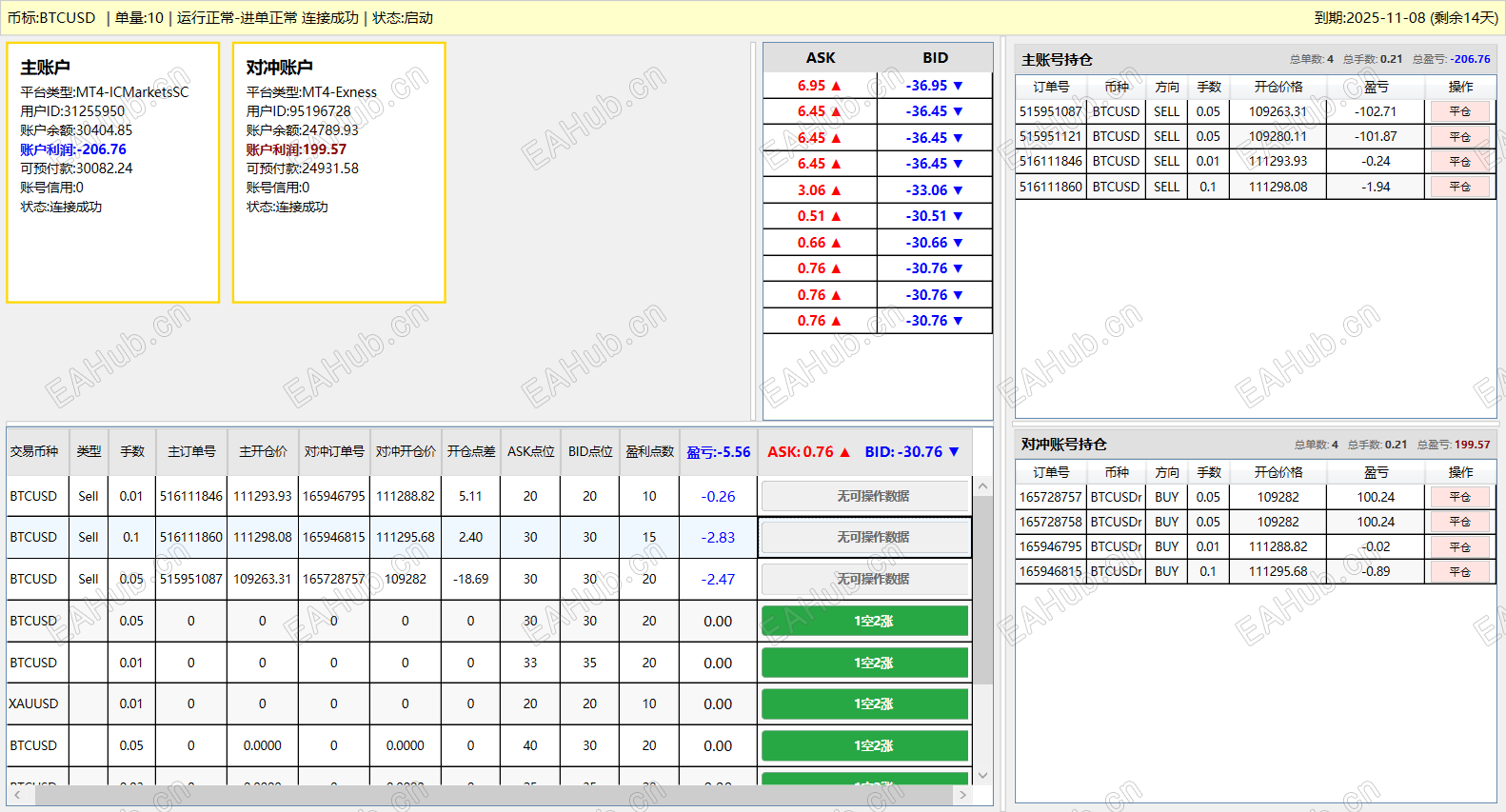This screenshot has width=1506, height=812.
Task: Click green 1空2涨 button in XAUUSD row
Action: [865, 704]
